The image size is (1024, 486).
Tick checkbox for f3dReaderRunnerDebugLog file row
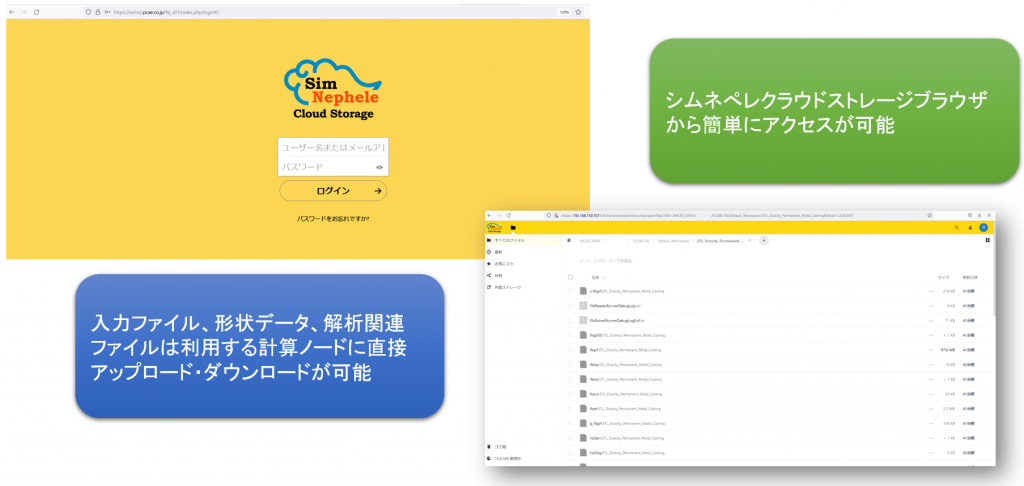pyautogui.click(x=570, y=305)
